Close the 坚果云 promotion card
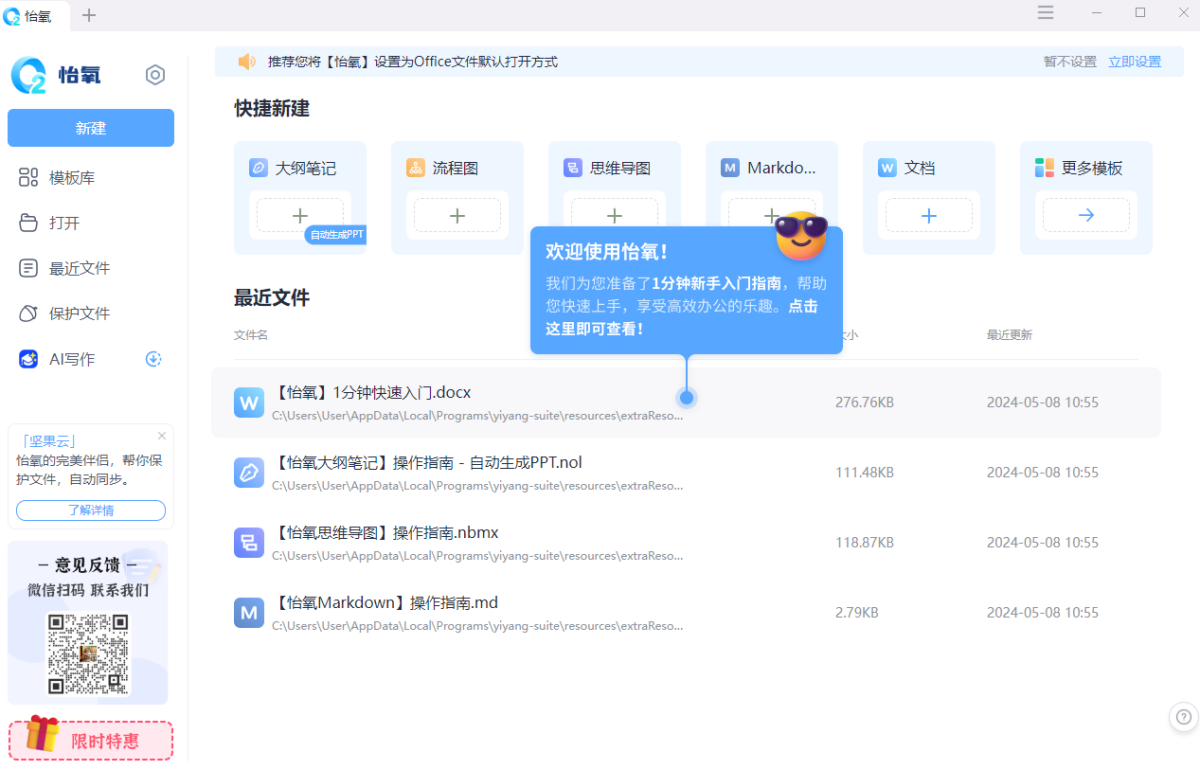The image size is (1200, 770). tap(162, 436)
